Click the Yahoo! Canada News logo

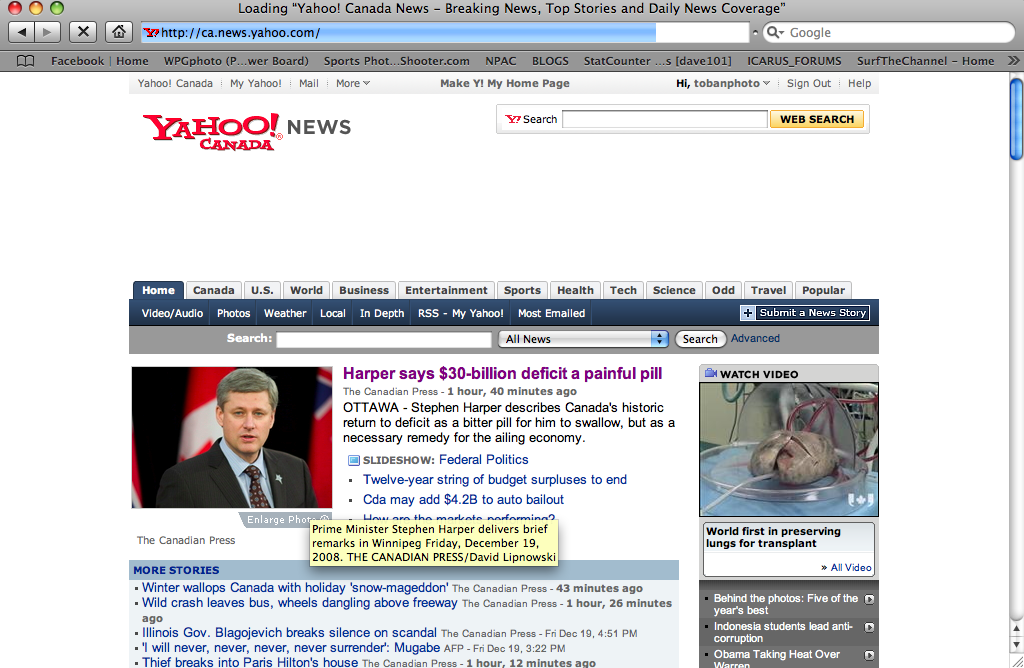[247, 131]
